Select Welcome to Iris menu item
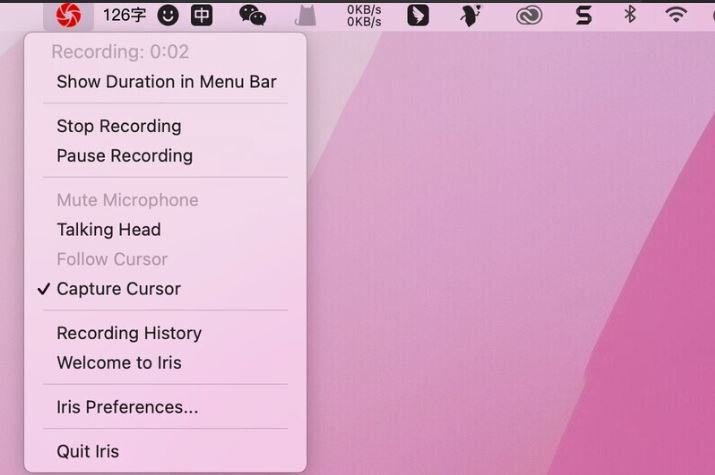715x475 pixels. (166, 362)
